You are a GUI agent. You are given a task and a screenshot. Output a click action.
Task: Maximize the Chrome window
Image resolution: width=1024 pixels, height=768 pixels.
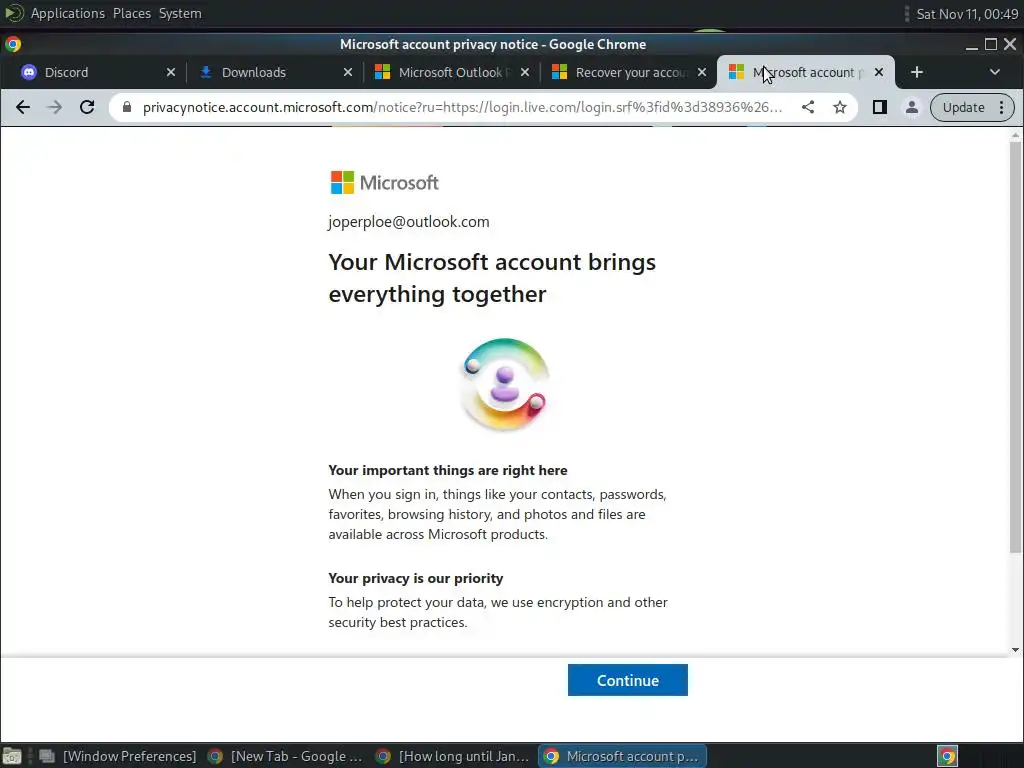[x=991, y=44]
